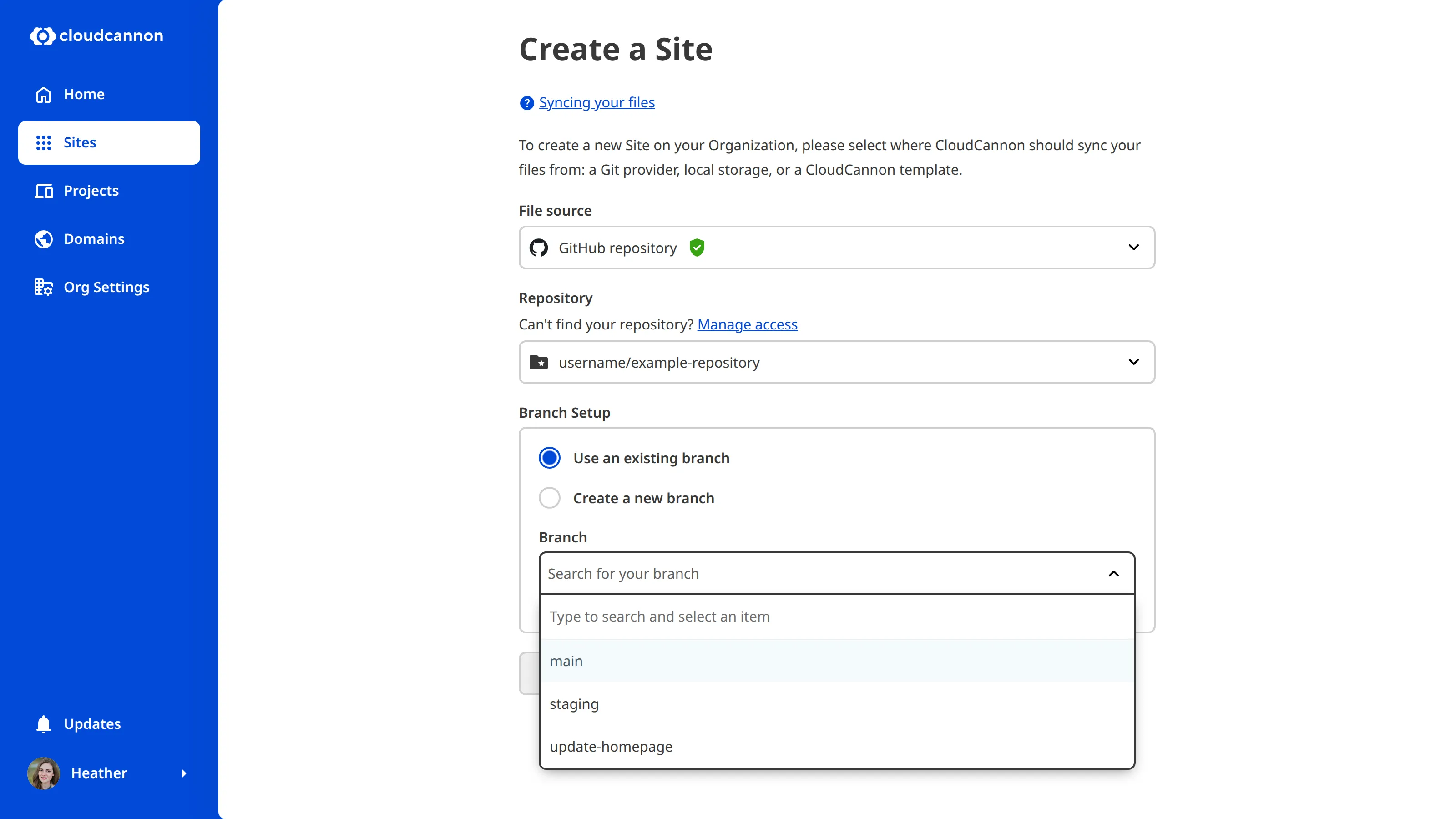This screenshot has width=1456, height=819.
Task: Select the Create a new branch option
Action: (x=549, y=497)
